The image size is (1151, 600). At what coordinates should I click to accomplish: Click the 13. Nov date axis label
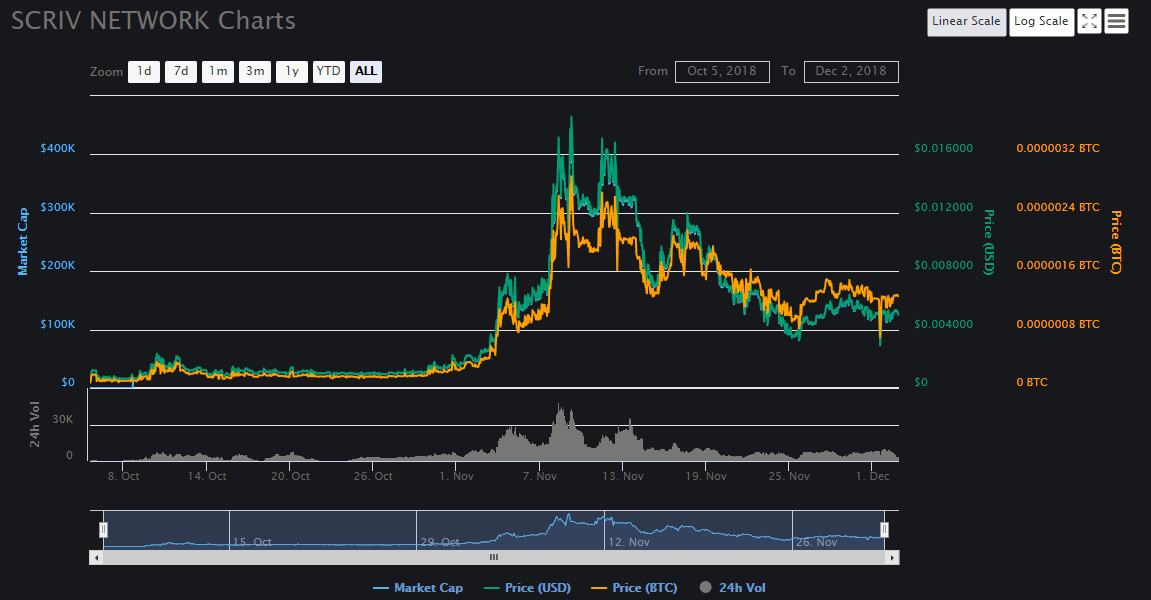[622, 476]
